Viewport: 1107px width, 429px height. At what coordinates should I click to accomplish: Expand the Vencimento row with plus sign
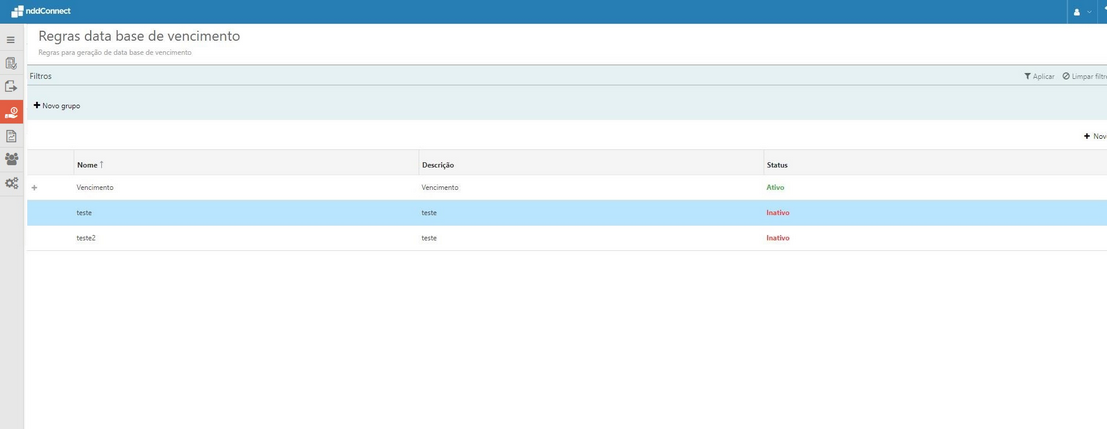pyautogui.click(x=35, y=188)
